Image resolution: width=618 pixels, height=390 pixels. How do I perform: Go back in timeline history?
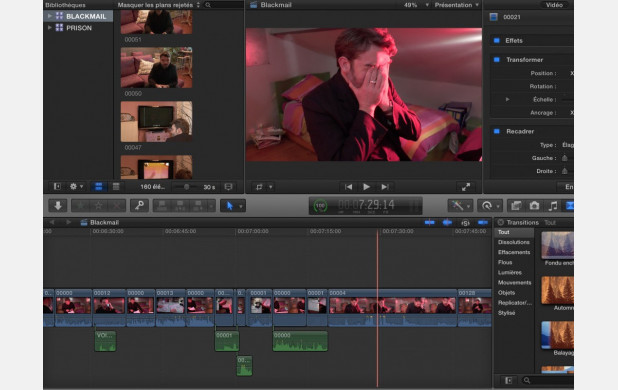click(x=52, y=223)
